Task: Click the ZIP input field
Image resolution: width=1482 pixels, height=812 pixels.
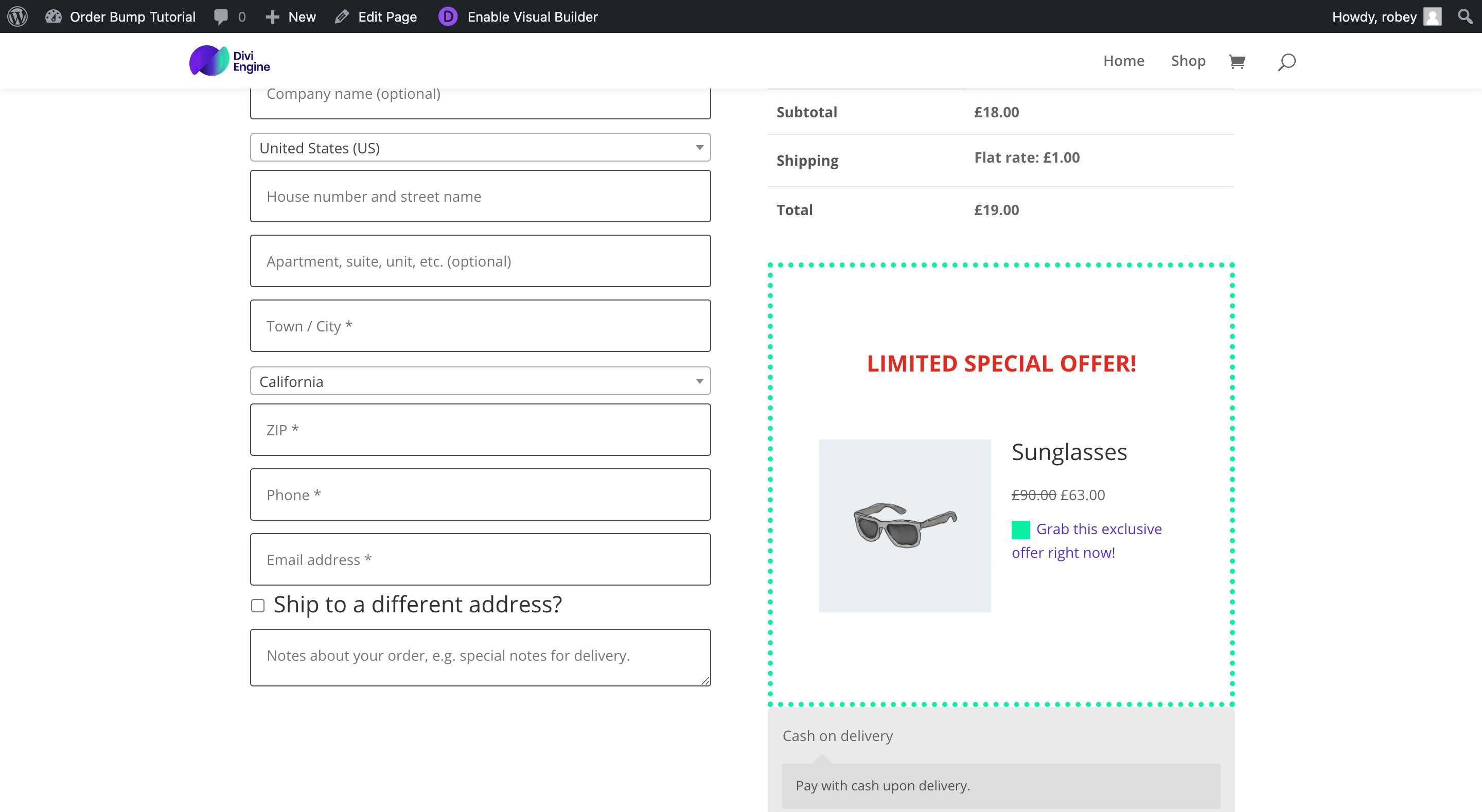Action: 481,429
